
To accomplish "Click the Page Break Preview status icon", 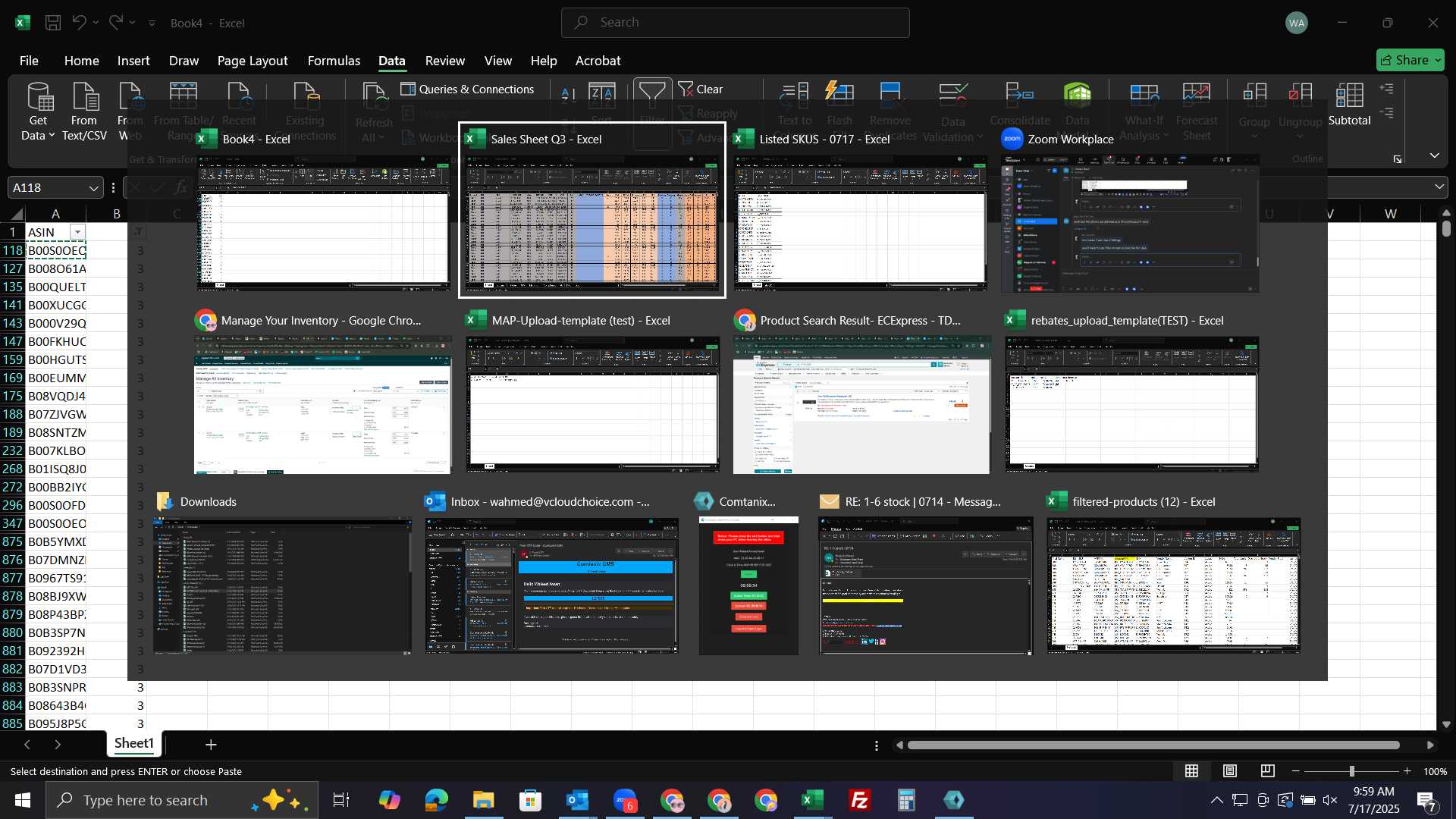I will (1268, 771).
